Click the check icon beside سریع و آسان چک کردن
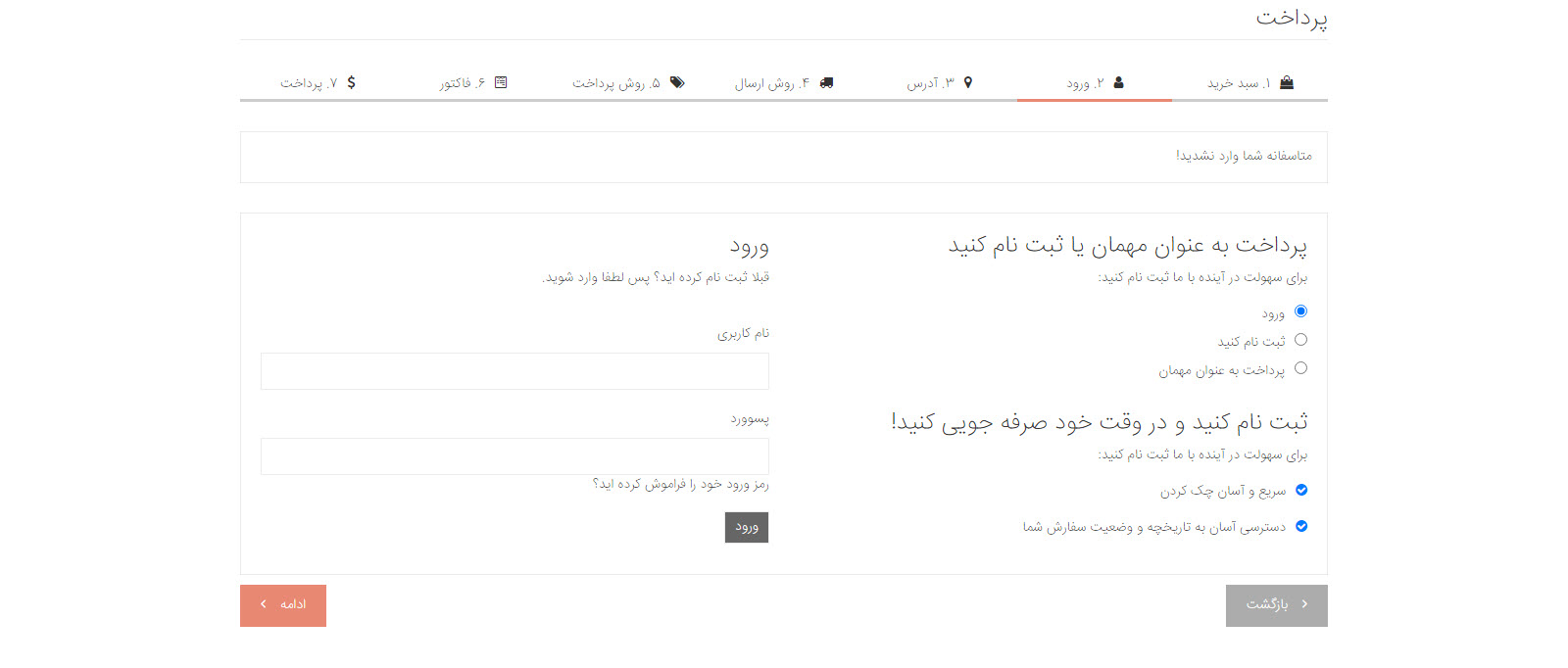Screen dimensions: 1568x668 point(1301,490)
